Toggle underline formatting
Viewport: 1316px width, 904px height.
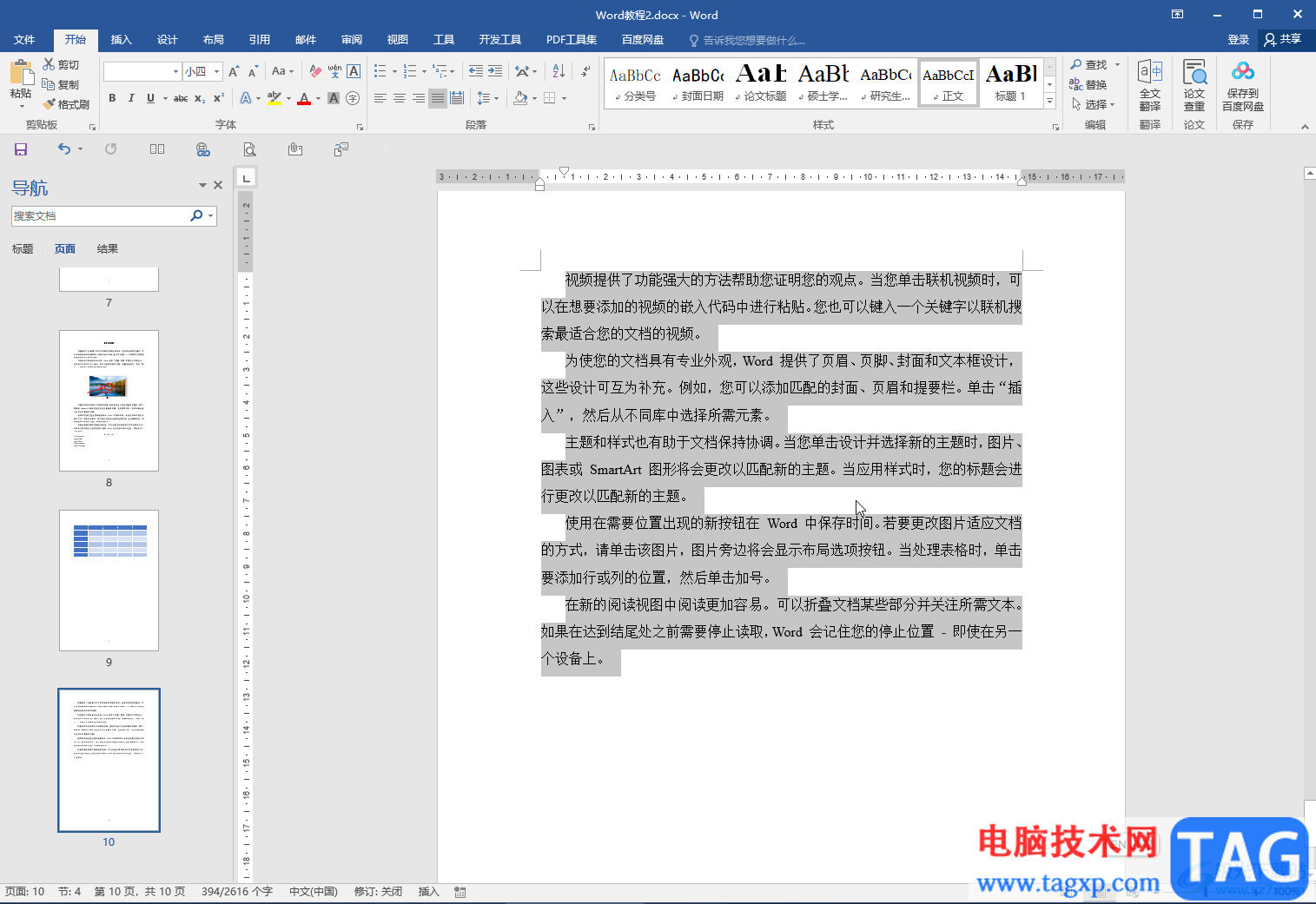(x=150, y=98)
